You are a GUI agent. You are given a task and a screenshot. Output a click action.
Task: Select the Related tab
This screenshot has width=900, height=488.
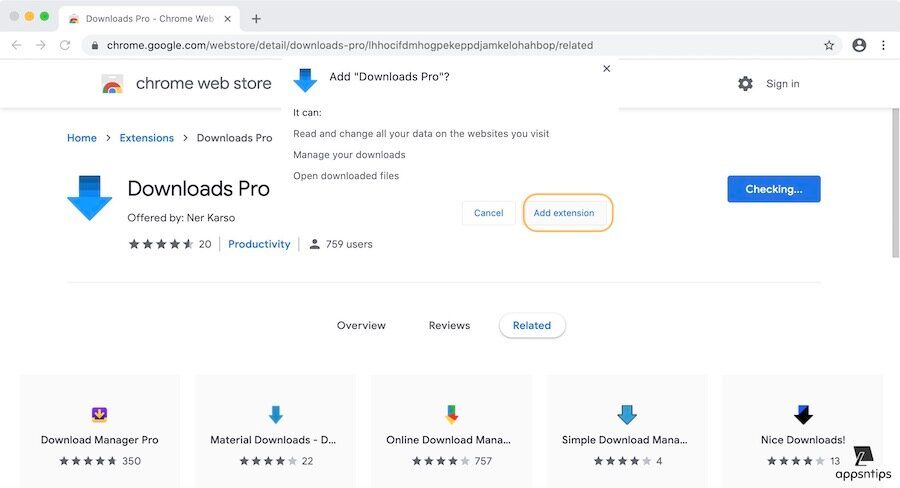point(532,325)
